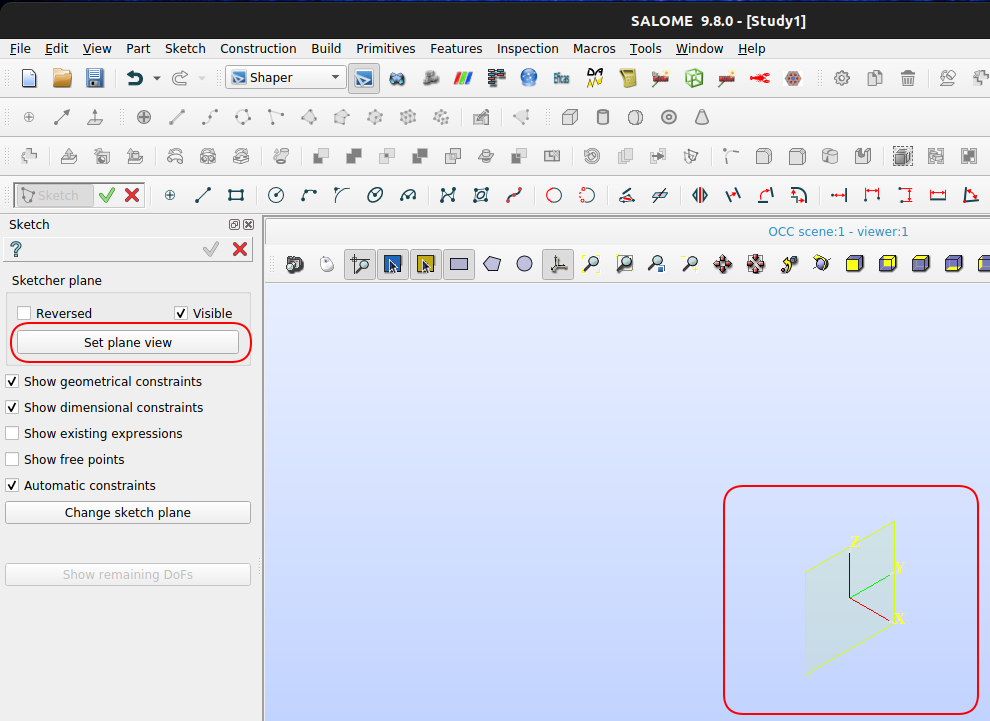Open the Features menu
Screen dimensions: 990x721
click(456, 49)
